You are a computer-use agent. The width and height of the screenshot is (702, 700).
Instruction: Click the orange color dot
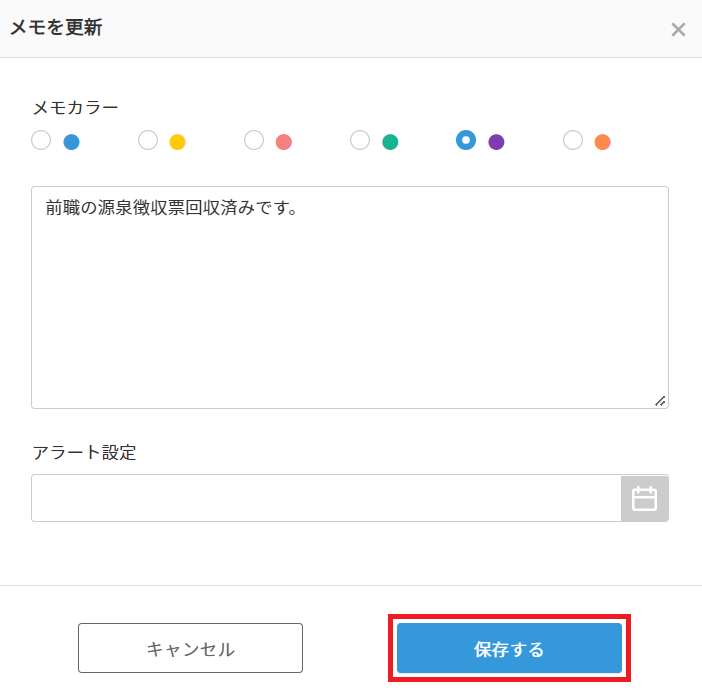click(x=602, y=142)
